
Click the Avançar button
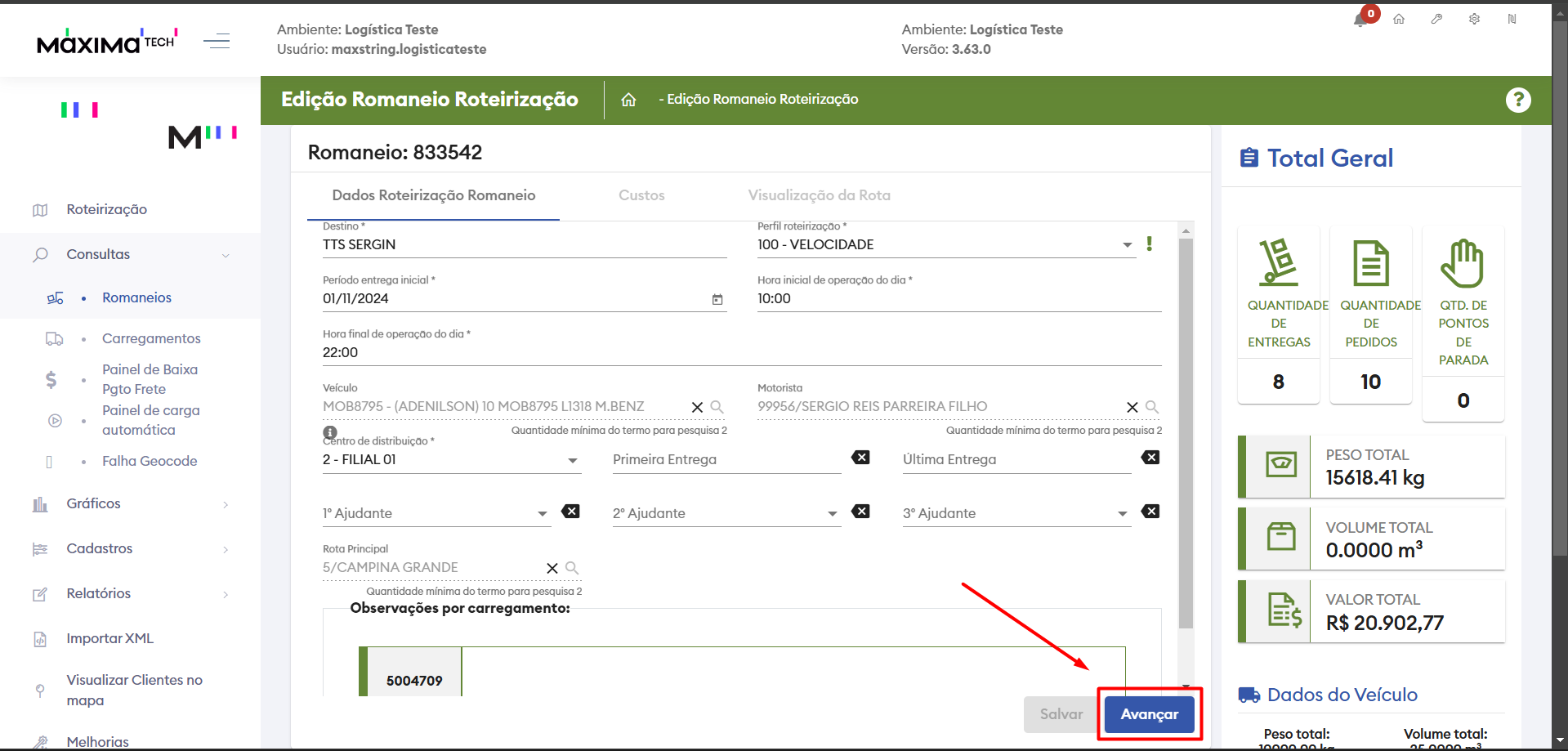point(1149,714)
